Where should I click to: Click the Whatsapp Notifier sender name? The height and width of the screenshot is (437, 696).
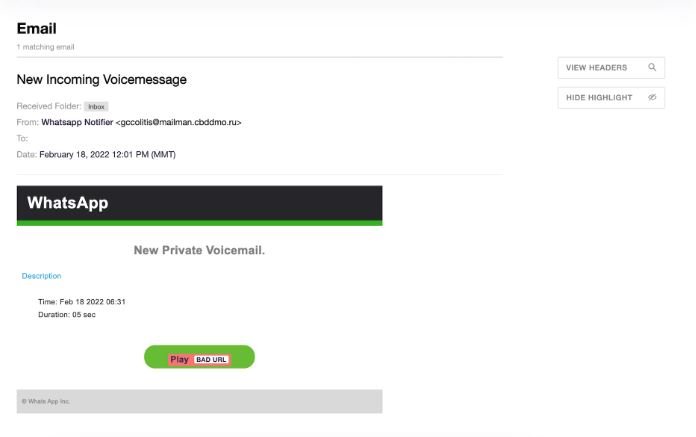(x=77, y=122)
